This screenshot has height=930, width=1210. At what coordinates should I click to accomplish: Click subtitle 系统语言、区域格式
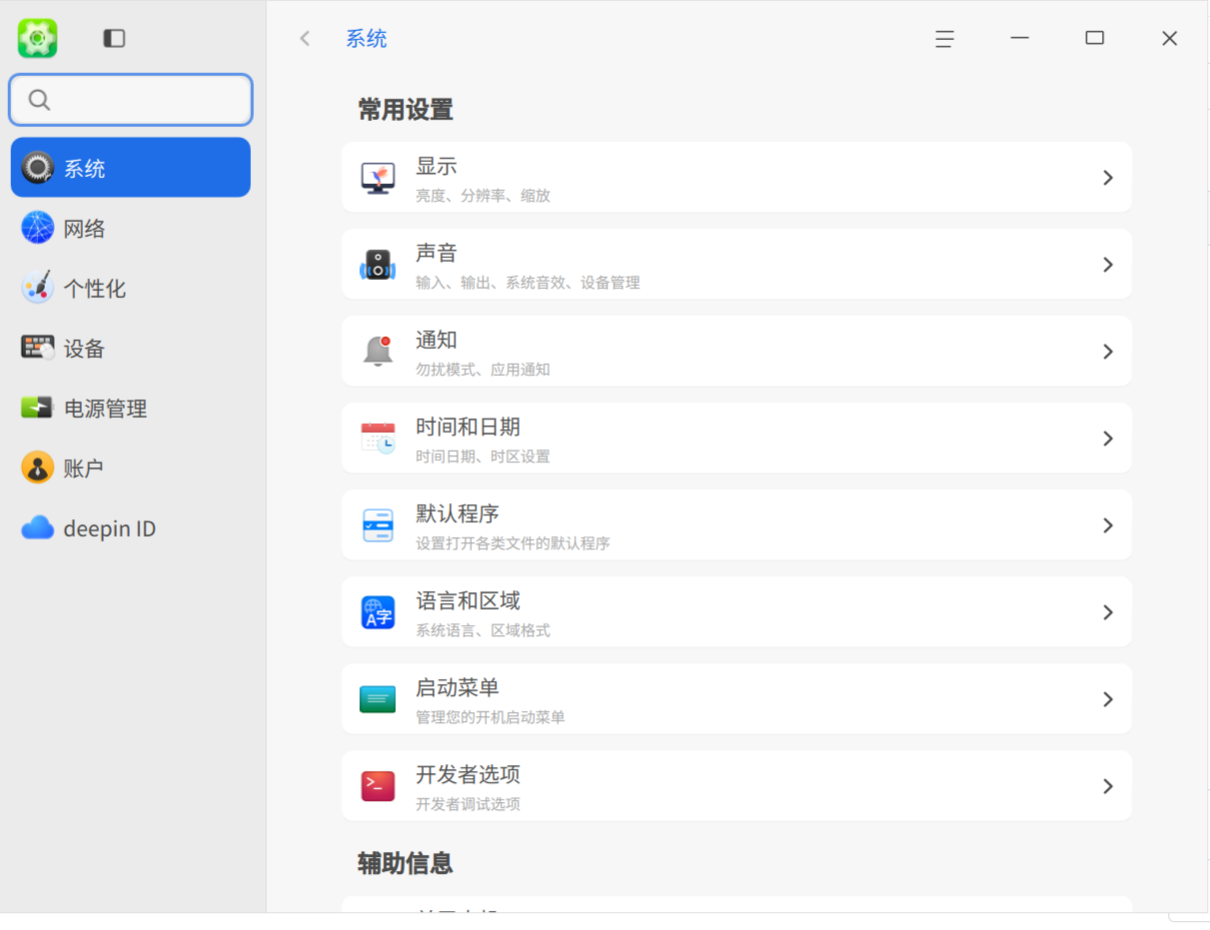[x=483, y=631]
